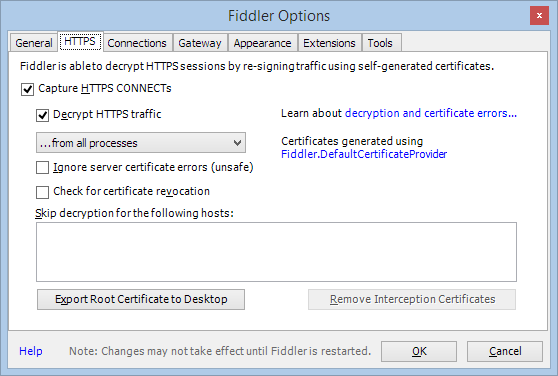Image resolution: width=558 pixels, height=376 pixels.
Task: Open the Appearance tab
Action: tap(263, 43)
